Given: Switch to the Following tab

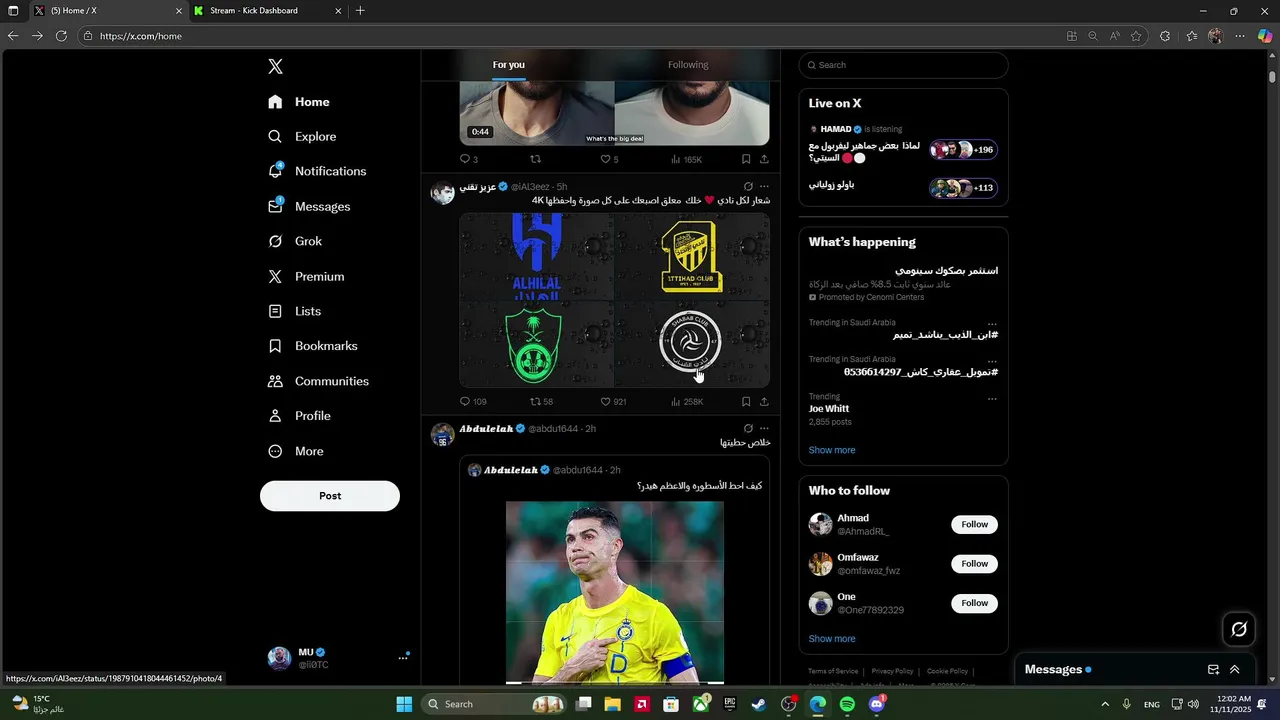Looking at the screenshot, I should [x=688, y=65].
